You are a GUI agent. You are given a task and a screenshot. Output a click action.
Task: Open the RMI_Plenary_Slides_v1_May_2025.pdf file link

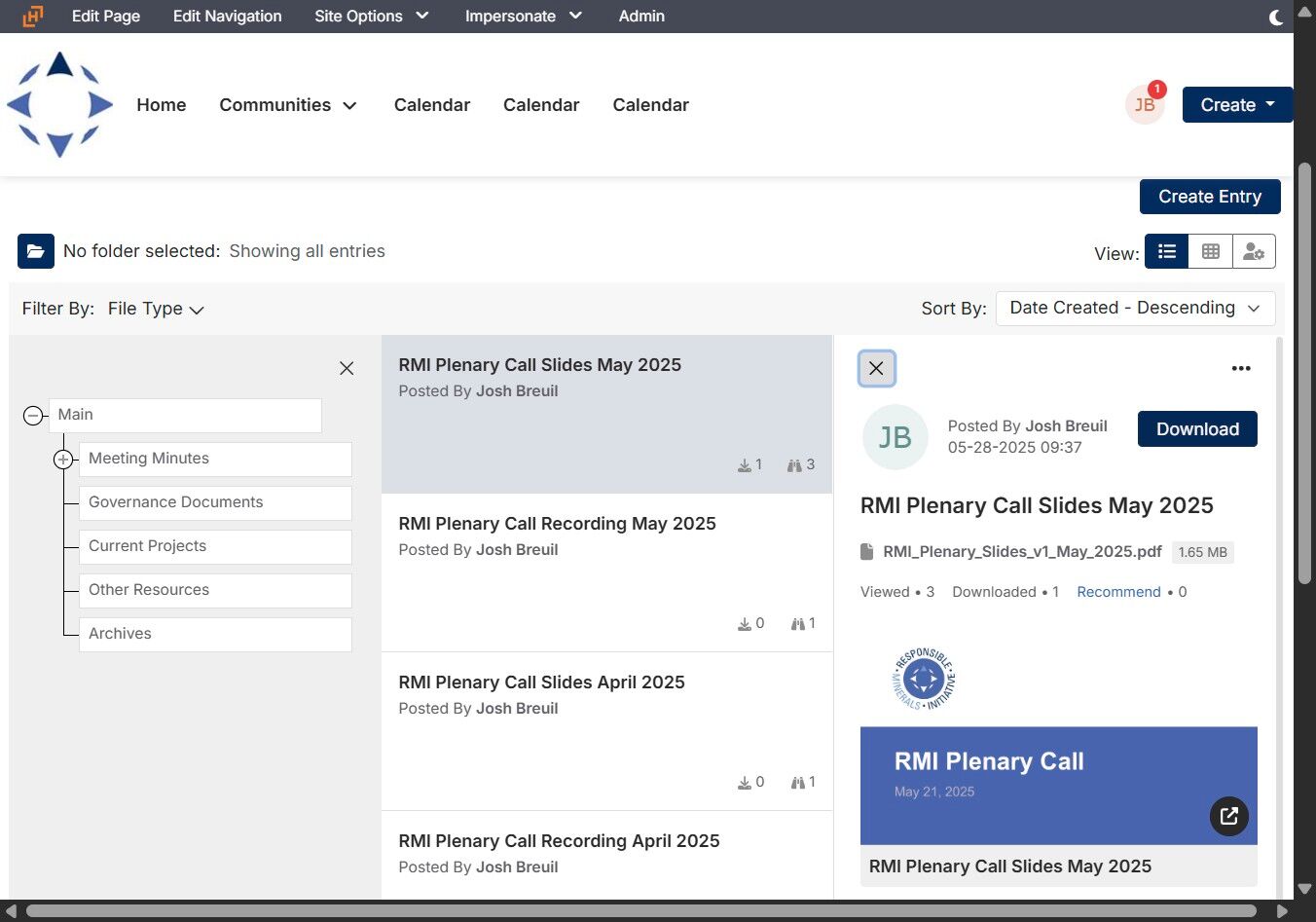1022,552
